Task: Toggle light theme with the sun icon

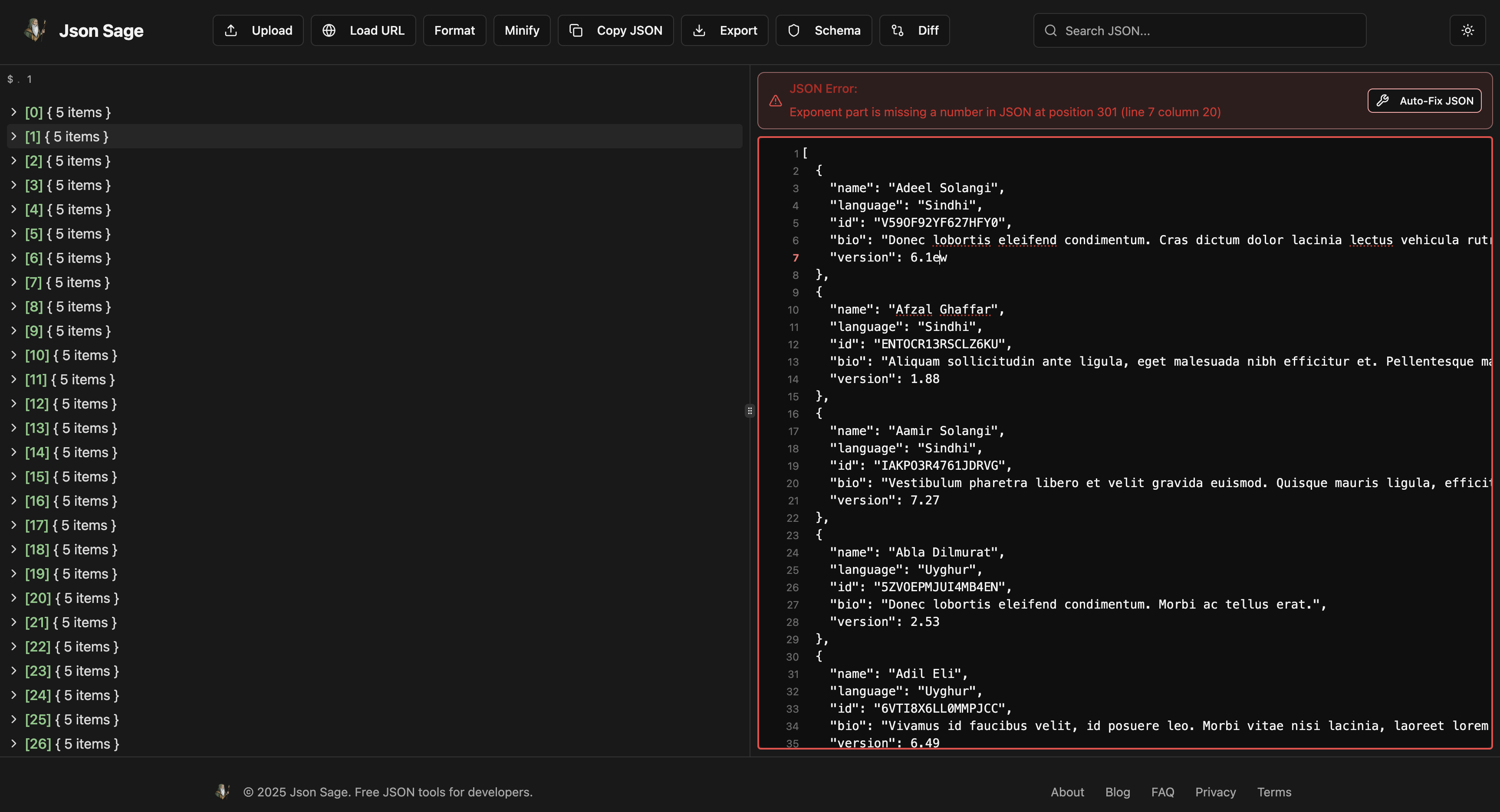Action: pyautogui.click(x=1468, y=30)
